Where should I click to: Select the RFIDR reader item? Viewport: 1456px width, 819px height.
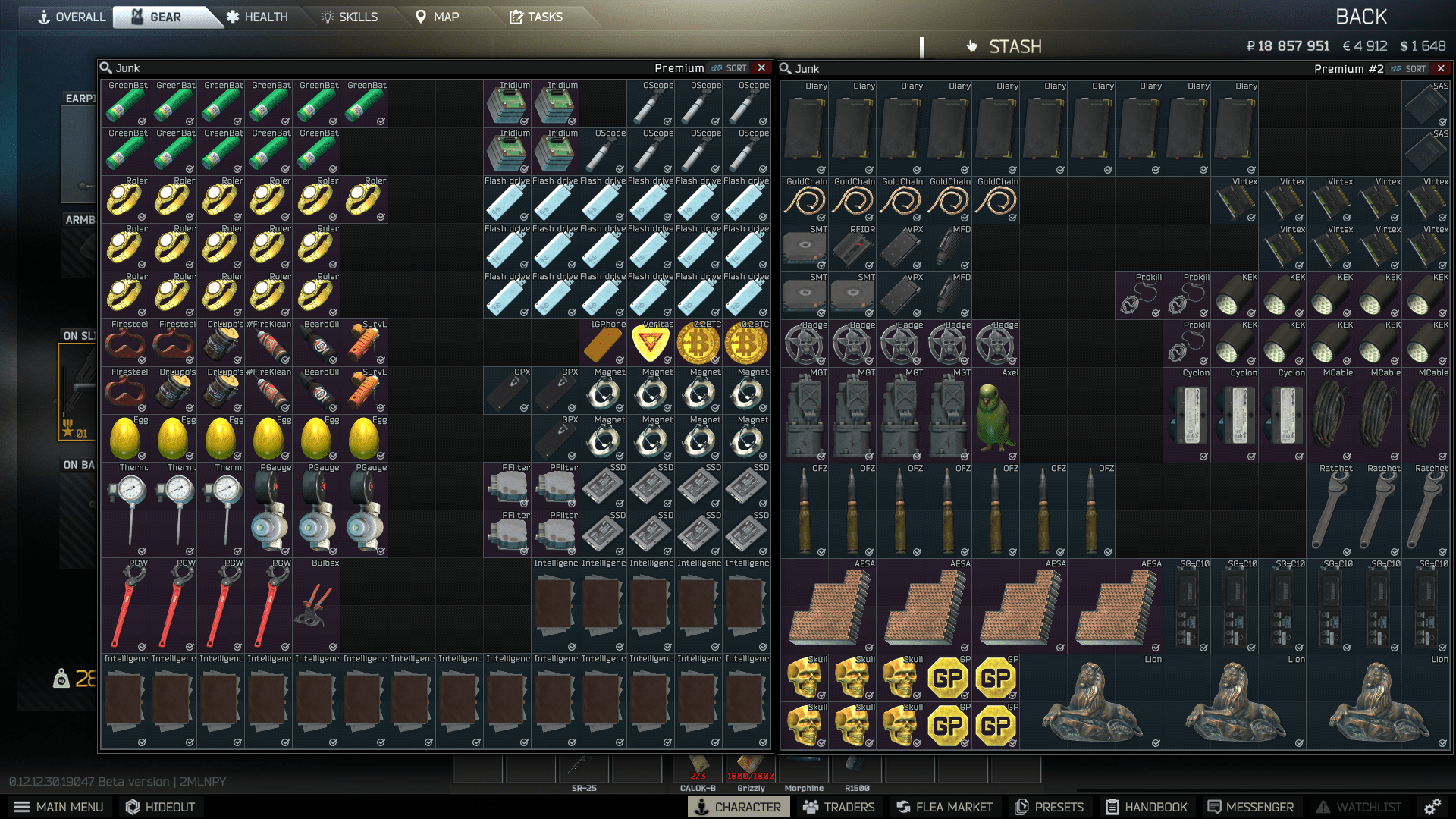point(852,248)
